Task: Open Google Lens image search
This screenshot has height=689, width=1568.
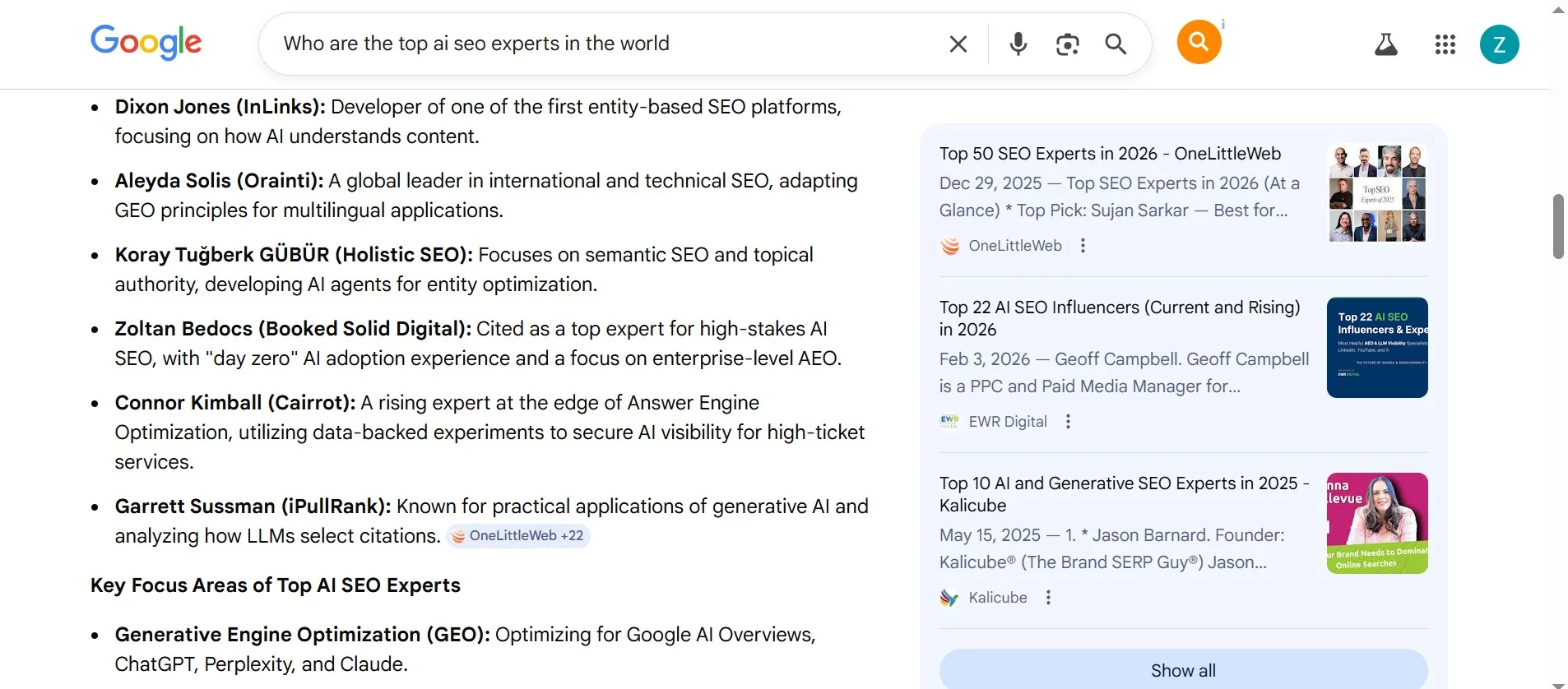Action: (1067, 44)
